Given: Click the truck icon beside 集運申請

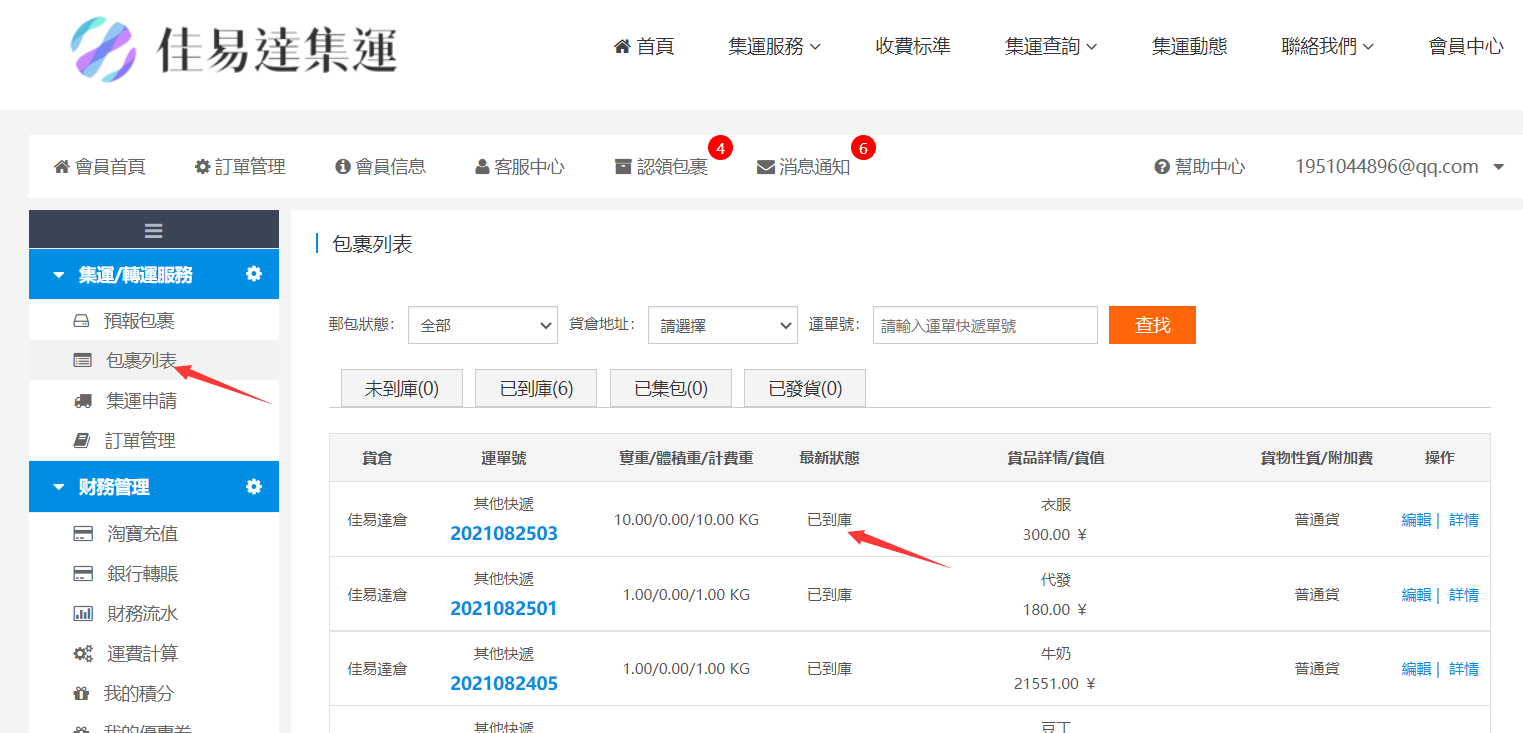Looking at the screenshot, I should (x=82, y=401).
